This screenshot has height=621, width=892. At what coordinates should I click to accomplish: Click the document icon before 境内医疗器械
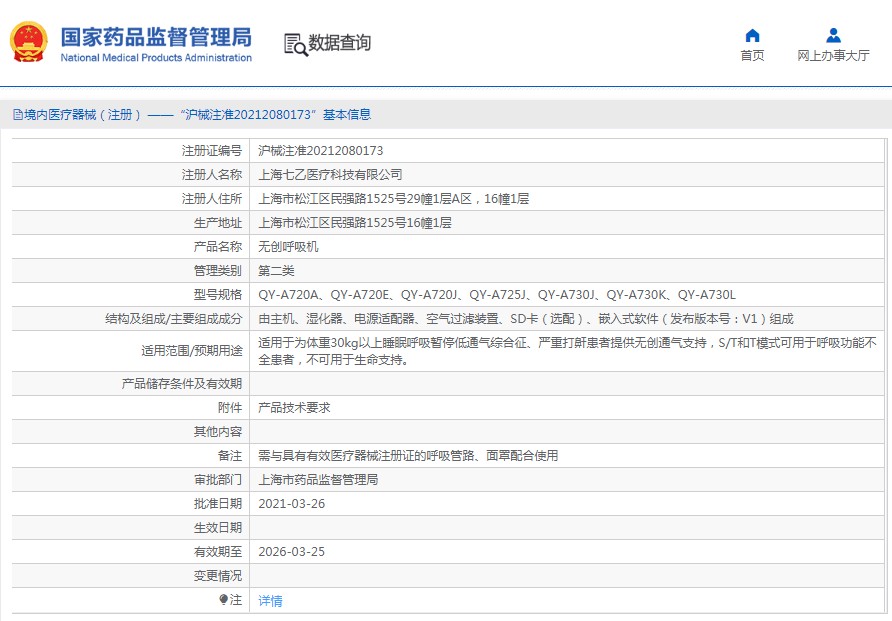click(x=18, y=115)
